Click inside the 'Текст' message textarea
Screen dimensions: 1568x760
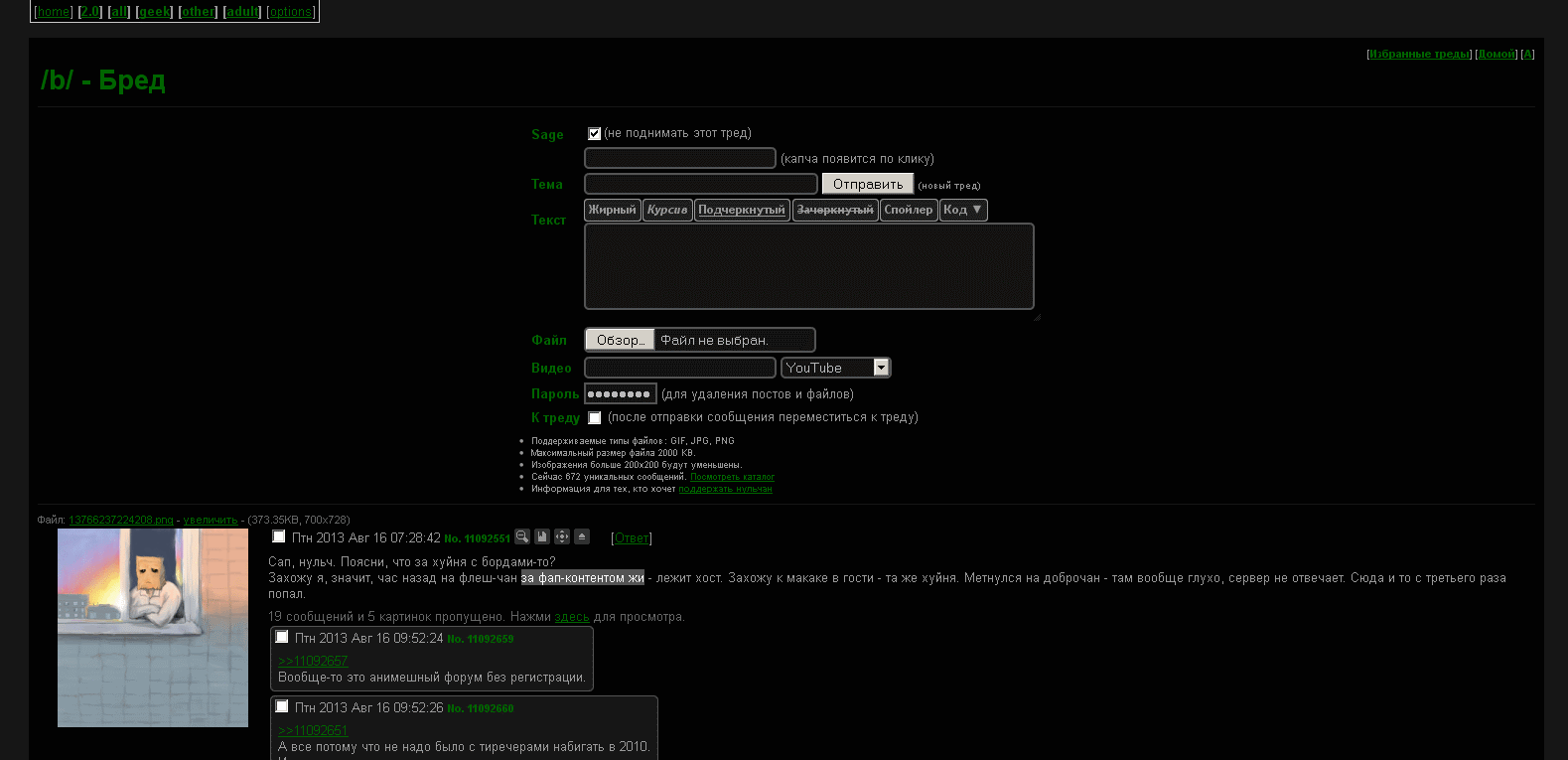(x=809, y=266)
